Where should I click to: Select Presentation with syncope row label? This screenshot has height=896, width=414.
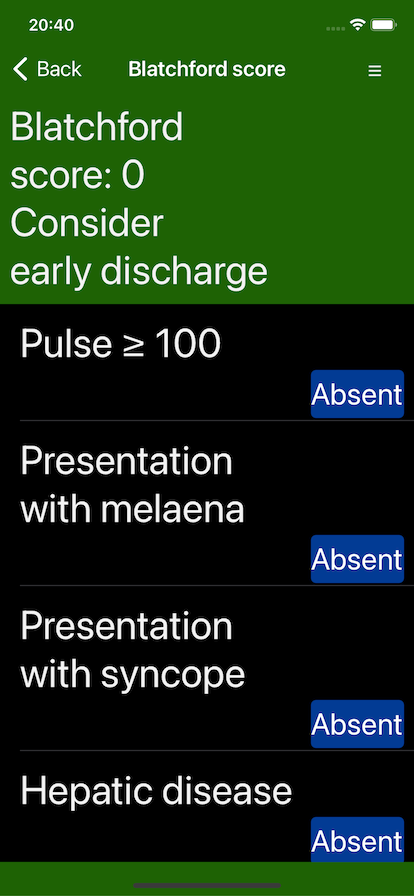(133, 650)
